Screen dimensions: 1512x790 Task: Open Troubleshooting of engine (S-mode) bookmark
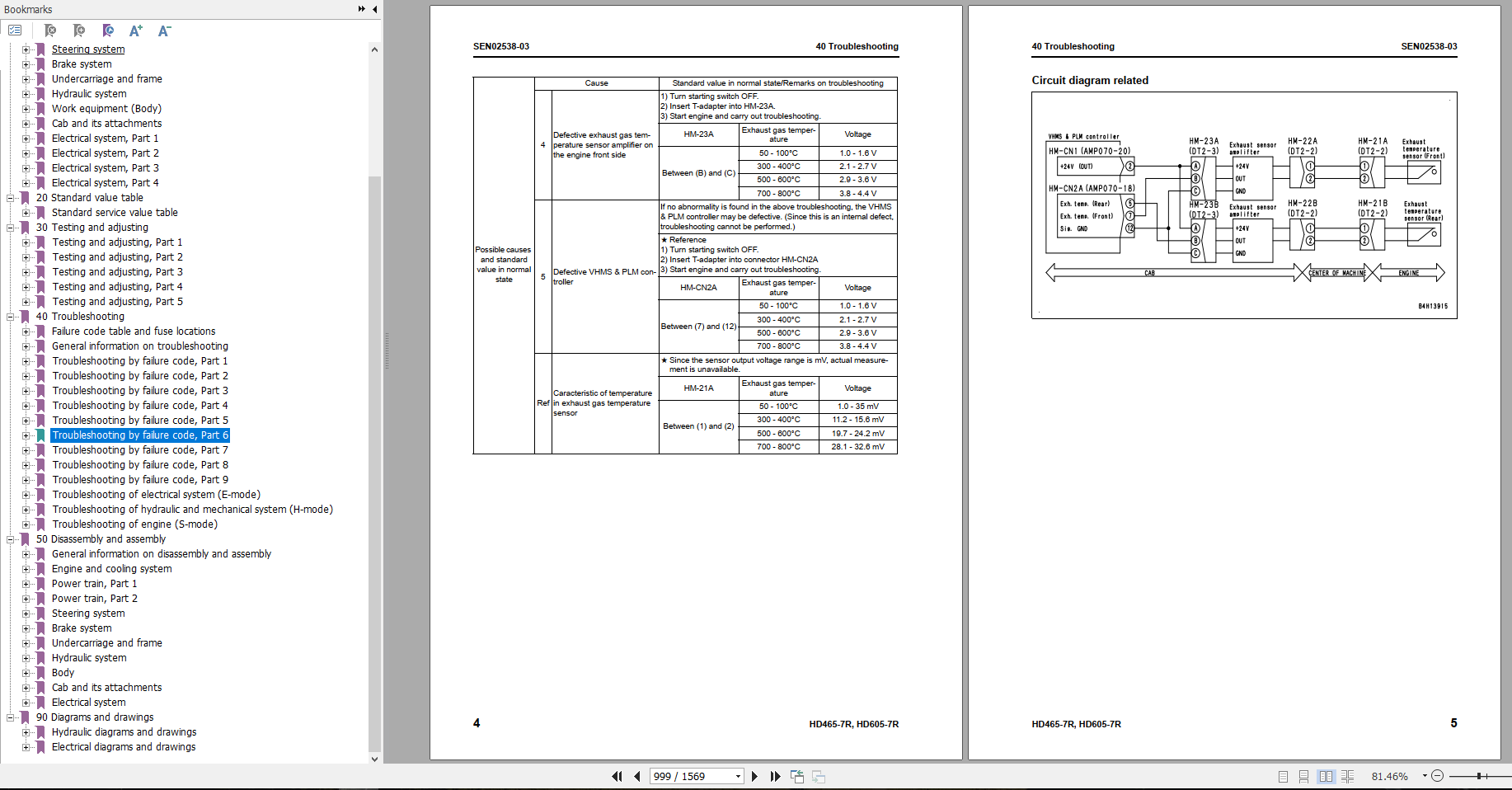(134, 524)
